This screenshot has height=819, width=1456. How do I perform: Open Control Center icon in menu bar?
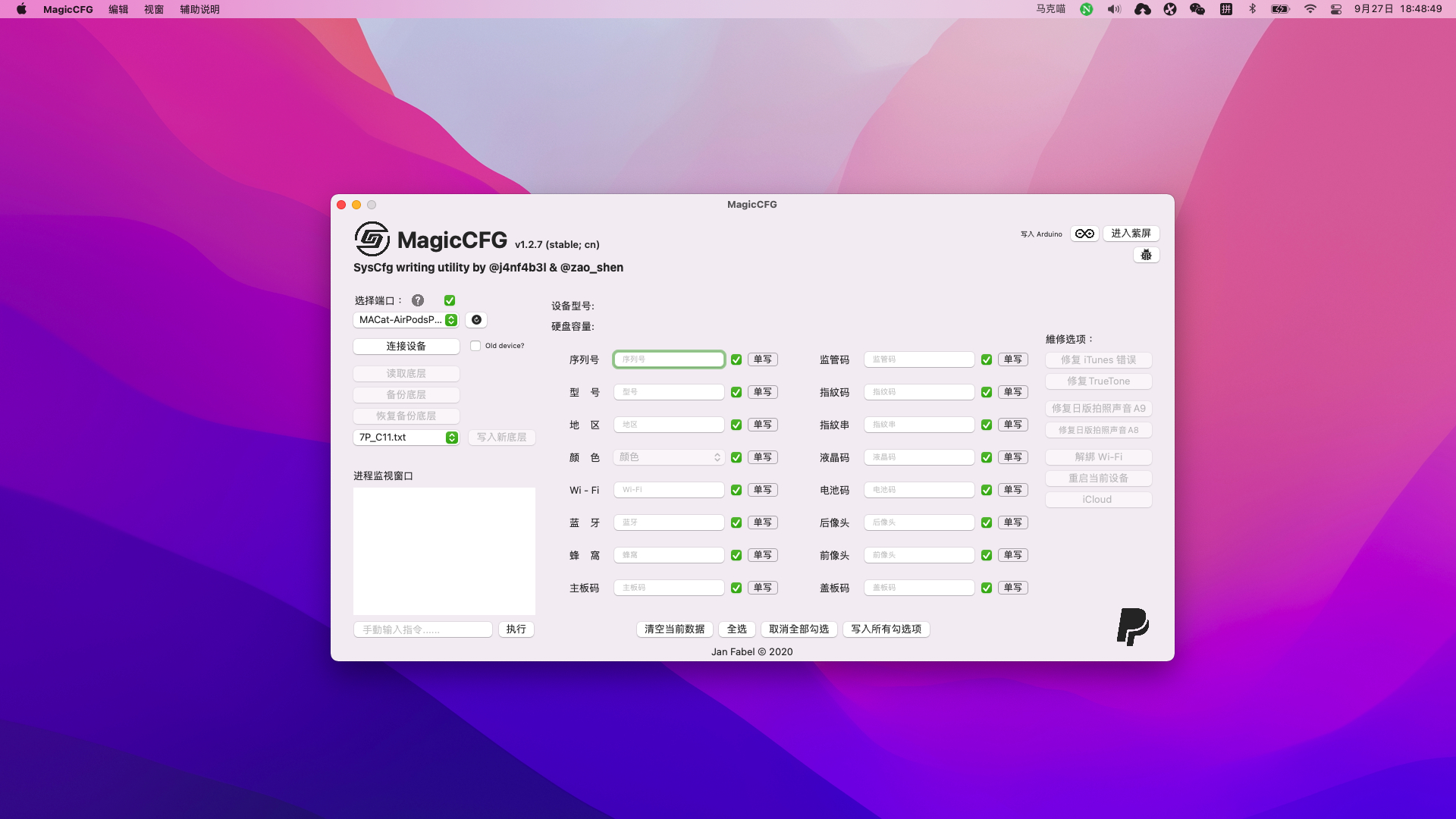[1336, 9]
